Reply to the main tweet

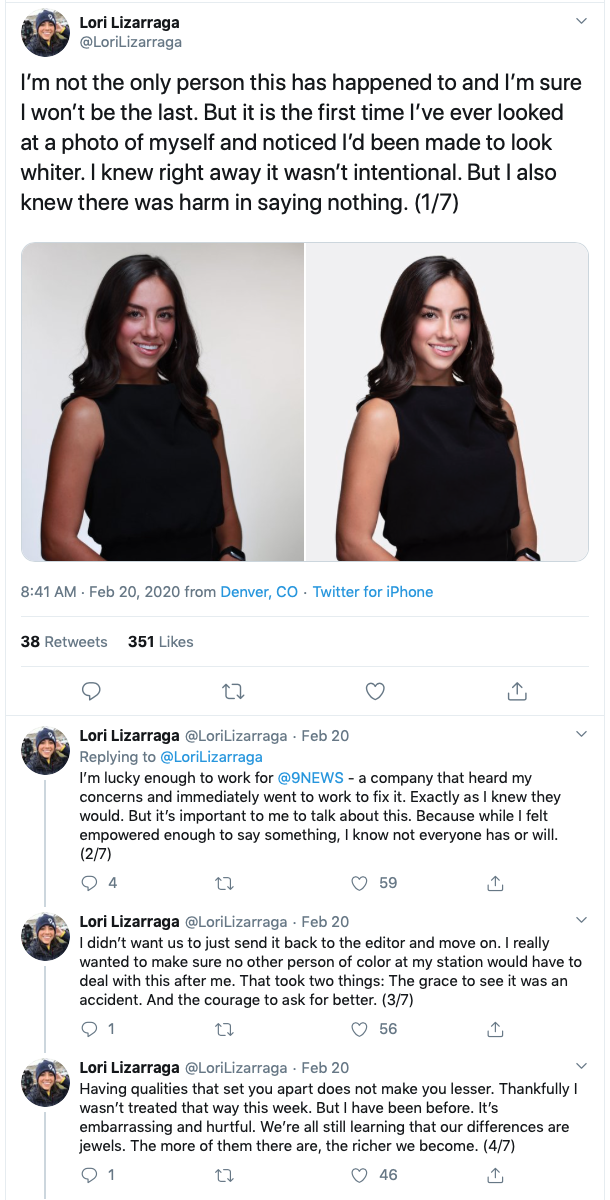[x=91, y=690]
